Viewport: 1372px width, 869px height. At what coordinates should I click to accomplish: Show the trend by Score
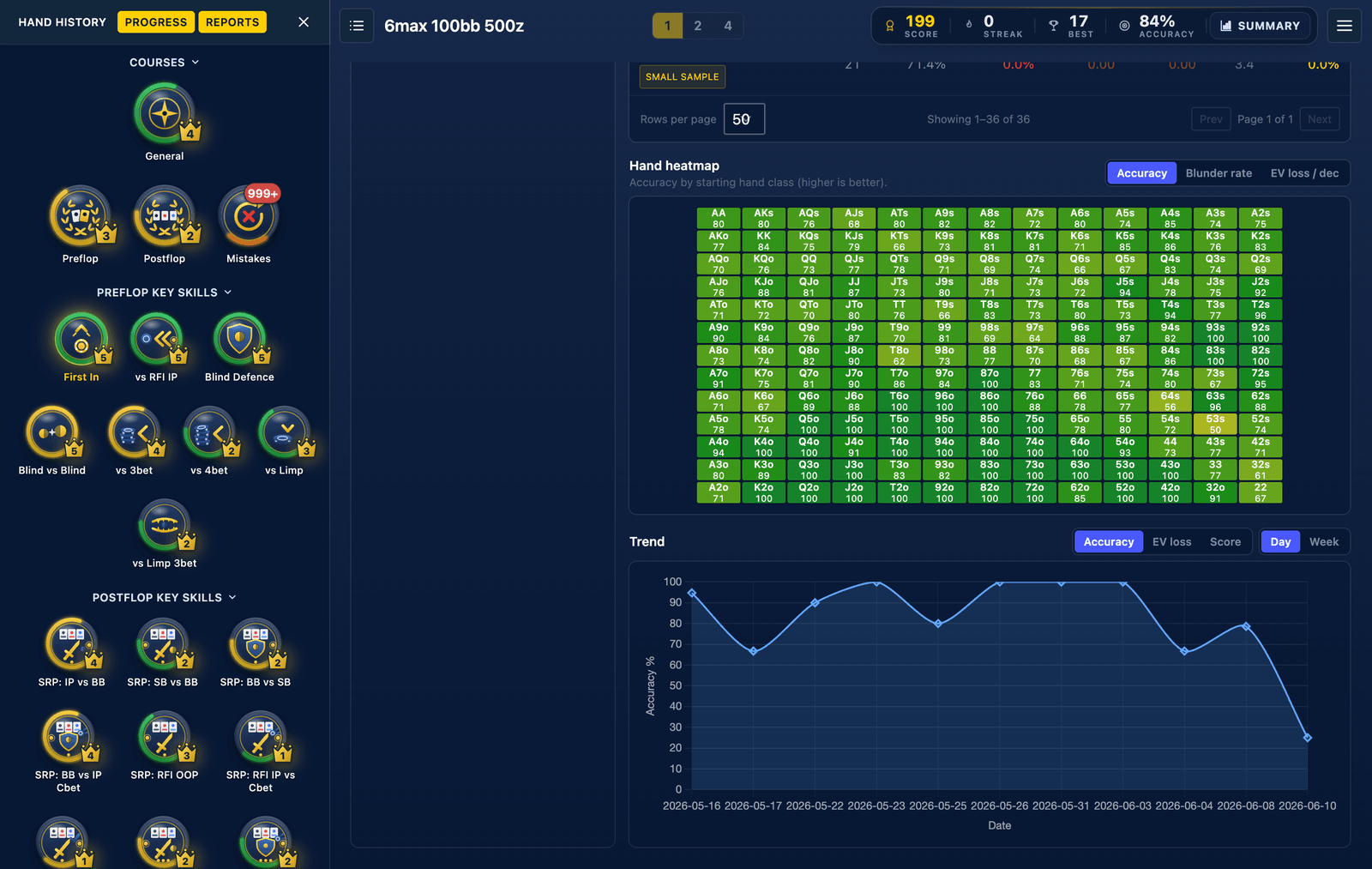pos(1225,542)
